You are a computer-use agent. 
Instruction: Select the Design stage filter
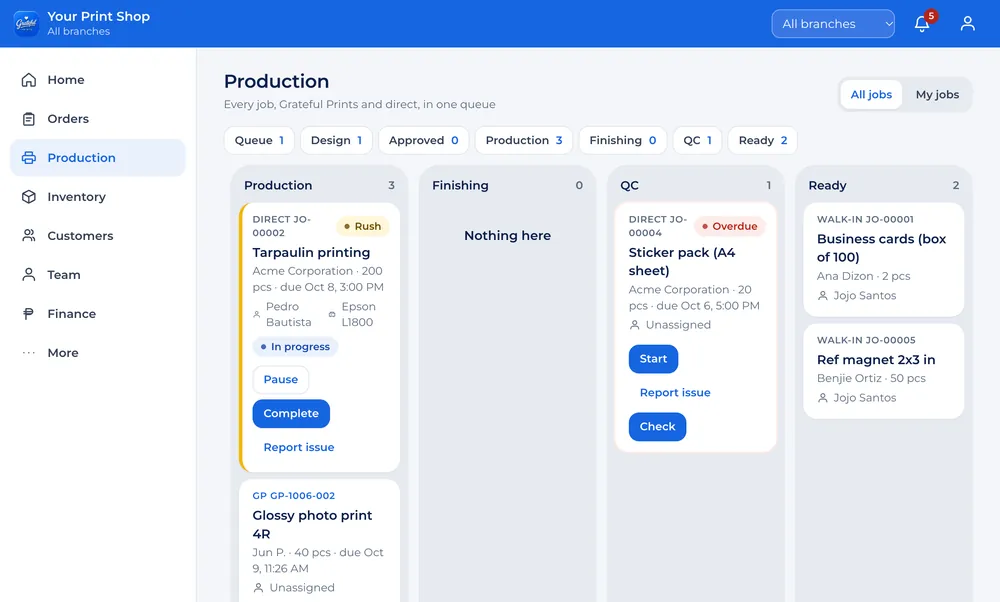point(336,140)
